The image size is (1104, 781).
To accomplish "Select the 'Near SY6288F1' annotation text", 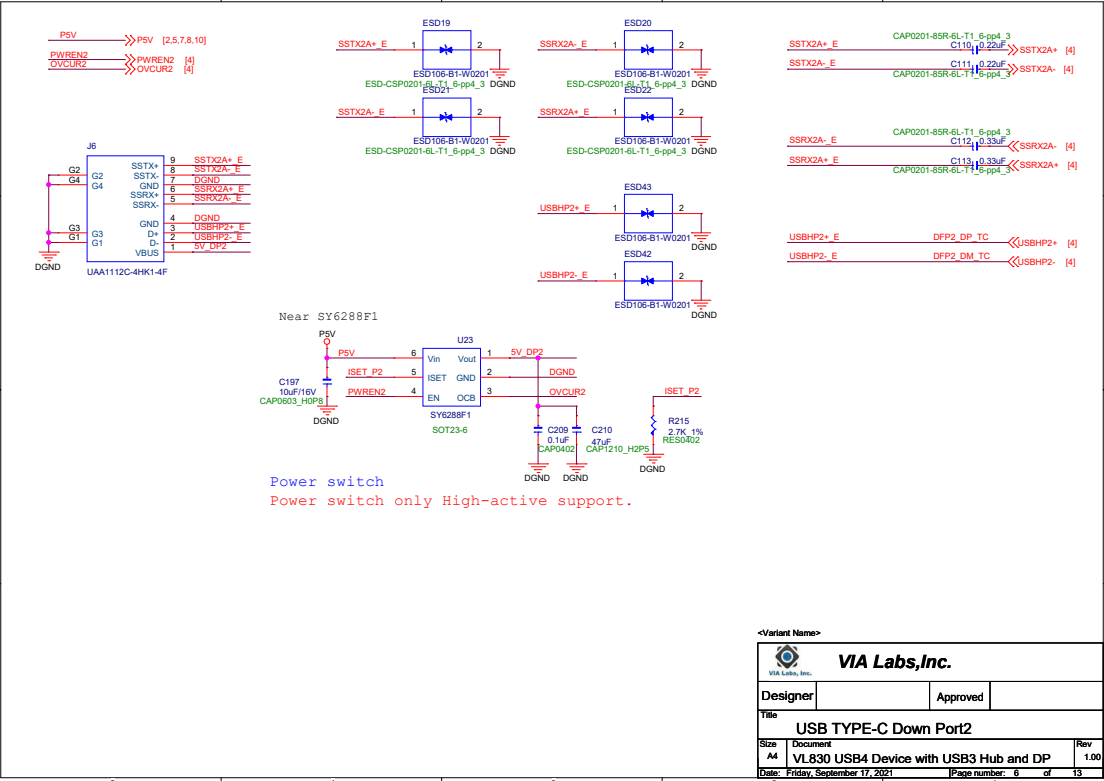I will pyautogui.click(x=328, y=317).
